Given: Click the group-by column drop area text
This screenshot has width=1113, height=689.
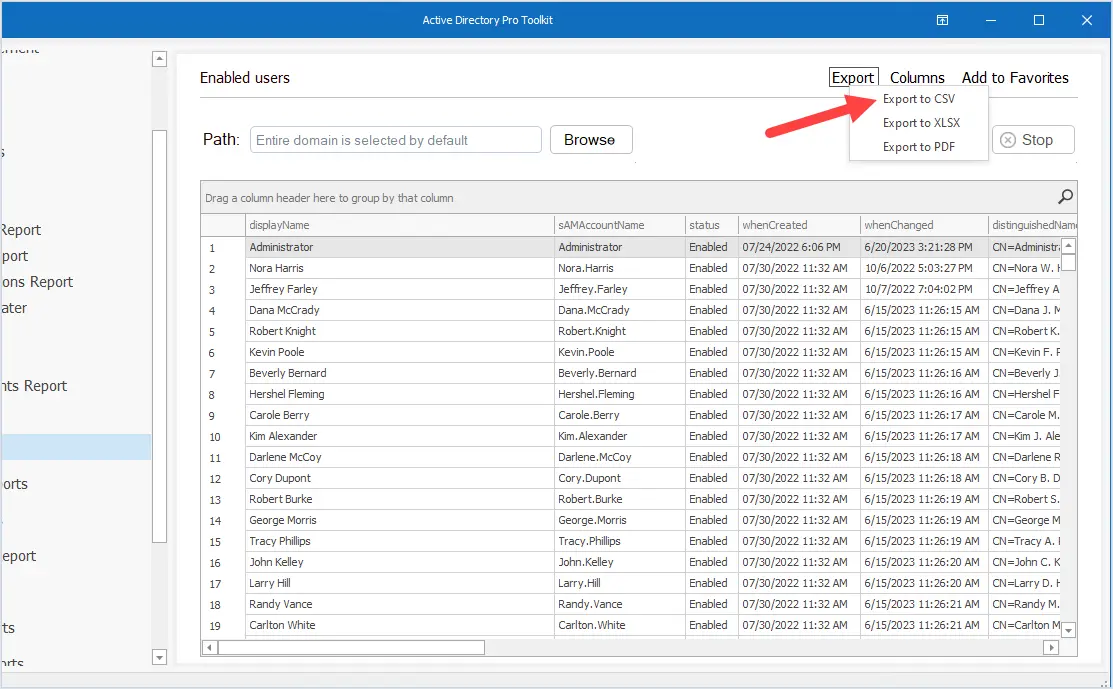Looking at the screenshot, I should (x=329, y=198).
